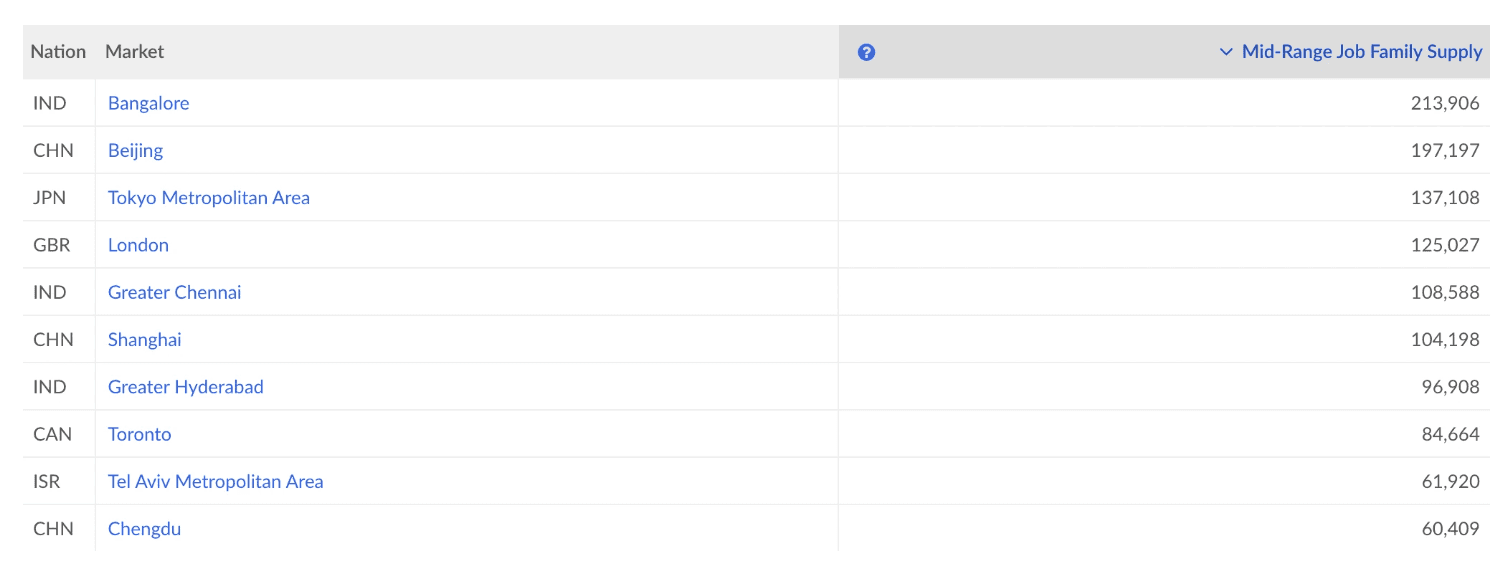Click the Market column header
The width and height of the screenshot is (1508, 564).
(x=134, y=51)
